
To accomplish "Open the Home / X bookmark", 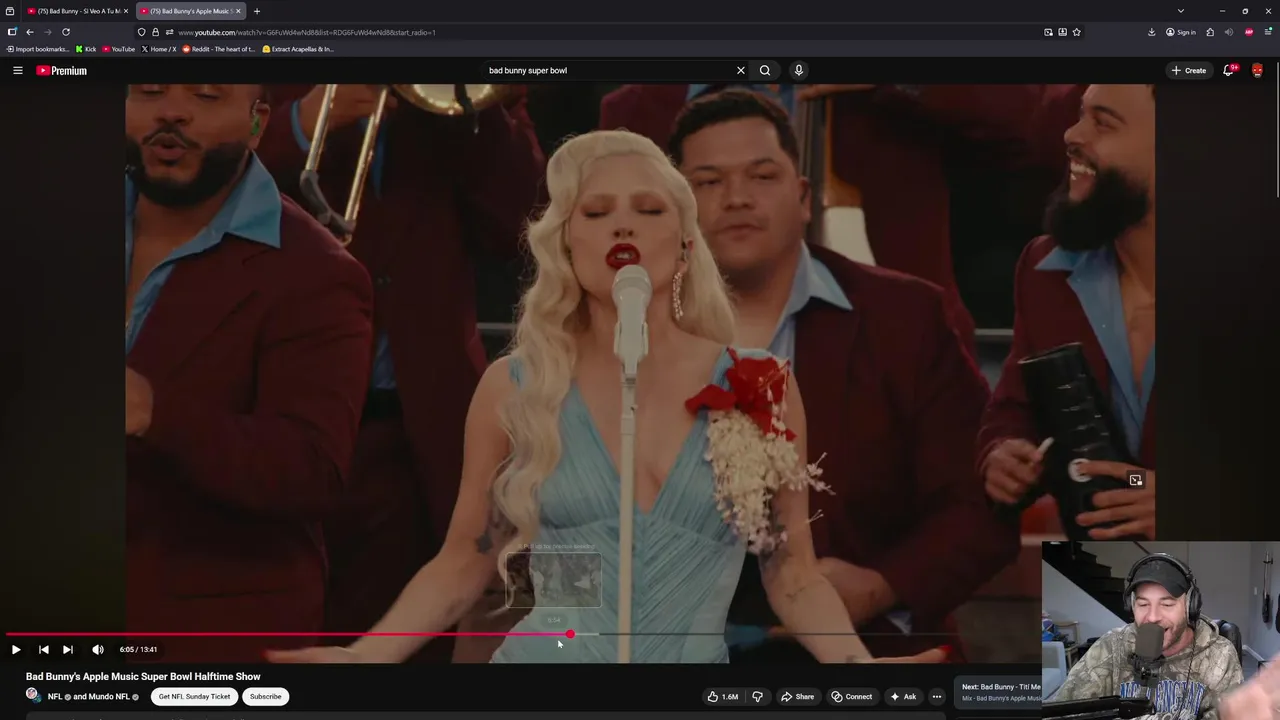I will point(159,49).
